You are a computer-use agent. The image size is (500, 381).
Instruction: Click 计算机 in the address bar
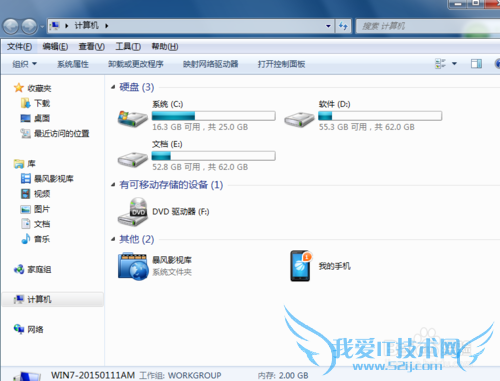click(x=86, y=25)
